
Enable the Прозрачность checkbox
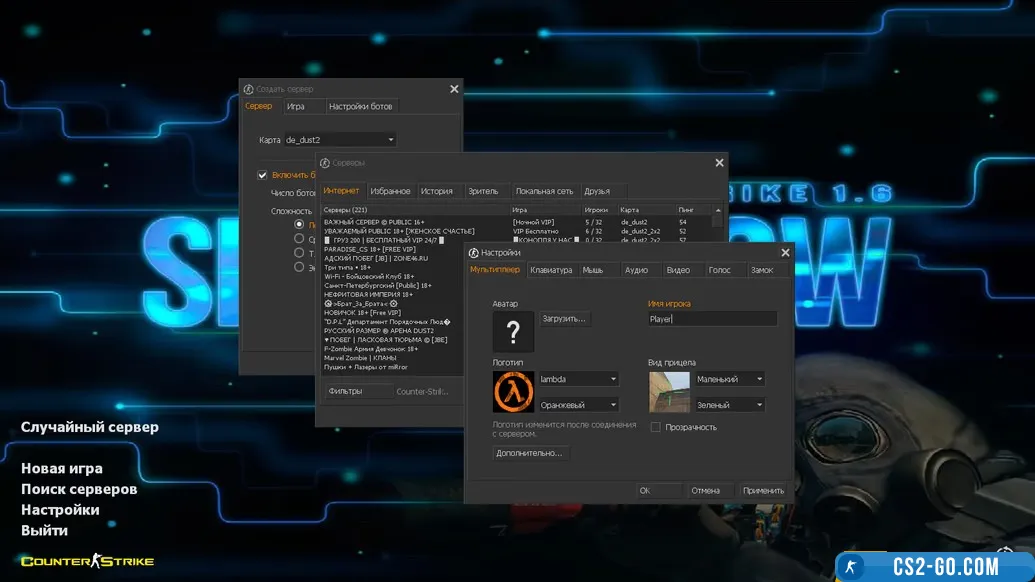click(655, 427)
